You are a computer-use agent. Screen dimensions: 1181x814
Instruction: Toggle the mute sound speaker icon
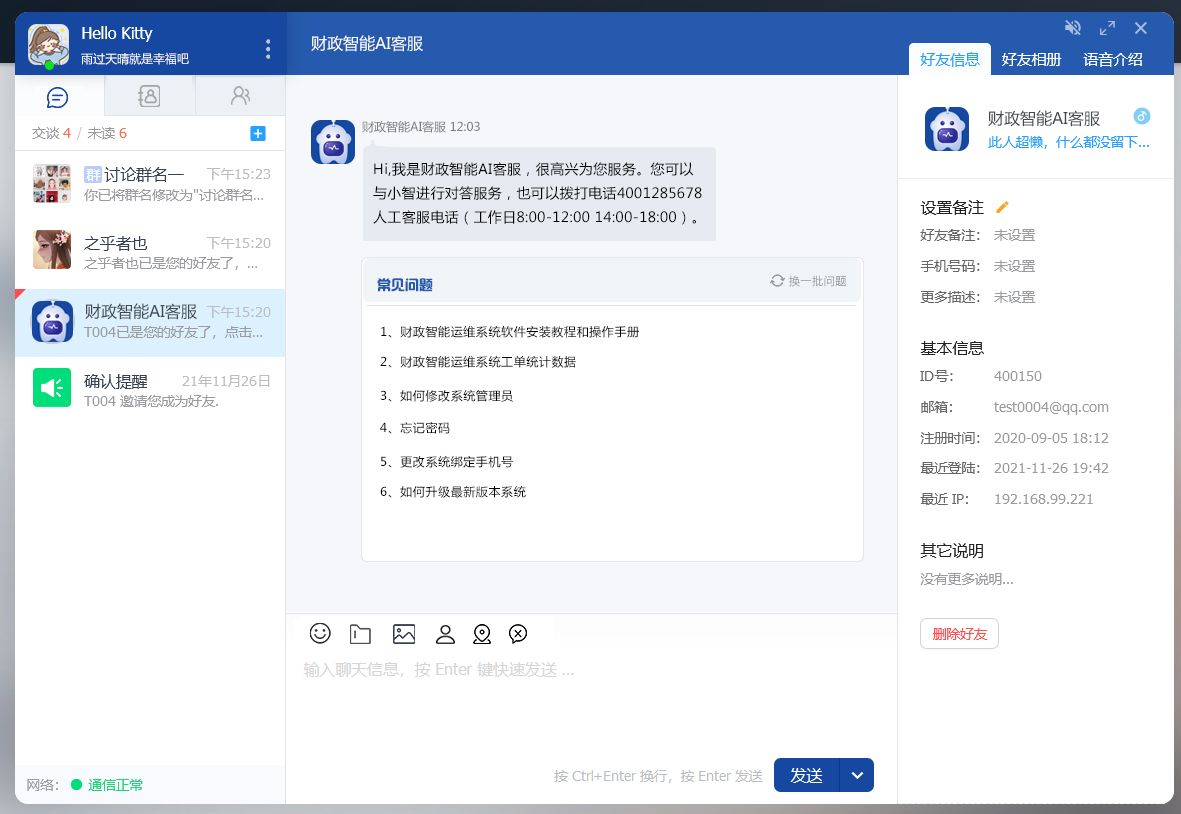[x=1073, y=28]
